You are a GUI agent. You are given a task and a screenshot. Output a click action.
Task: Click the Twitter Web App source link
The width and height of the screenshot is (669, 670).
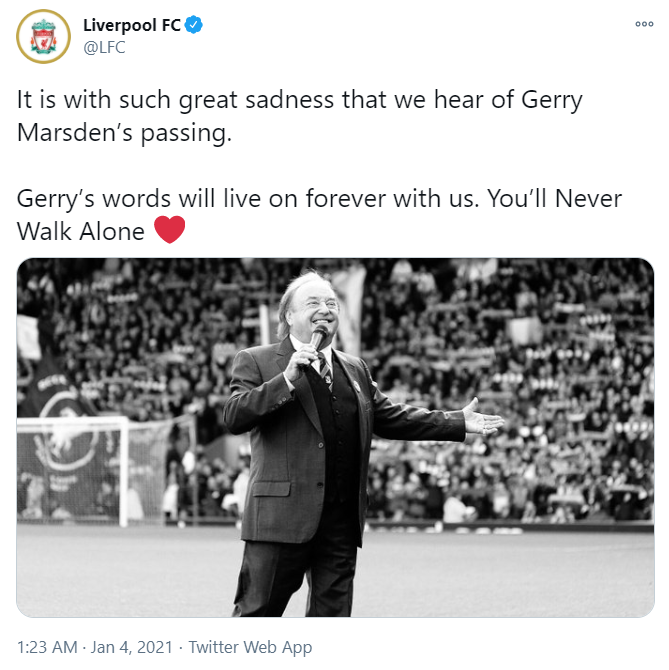tap(250, 647)
